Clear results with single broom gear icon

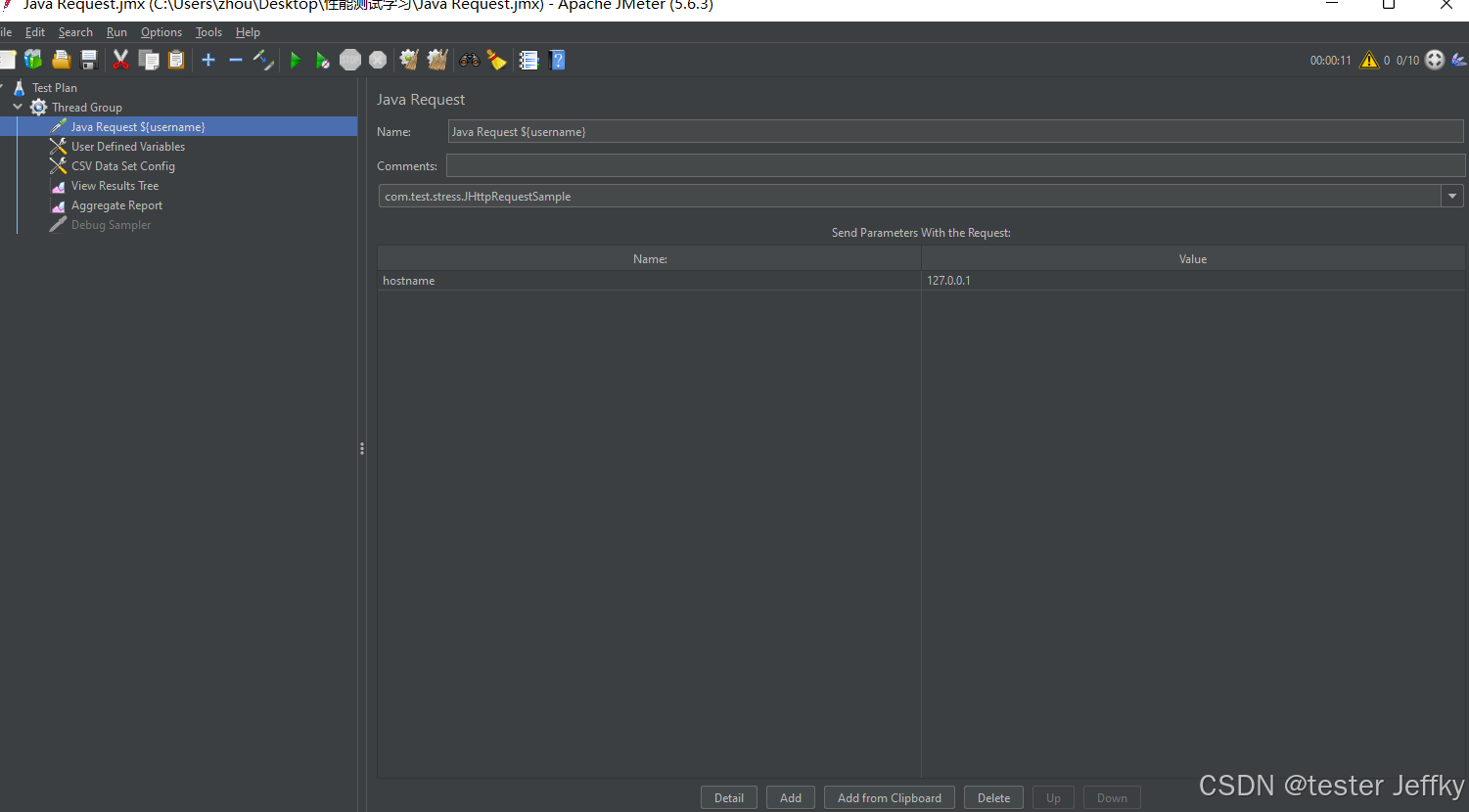pos(409,60)
